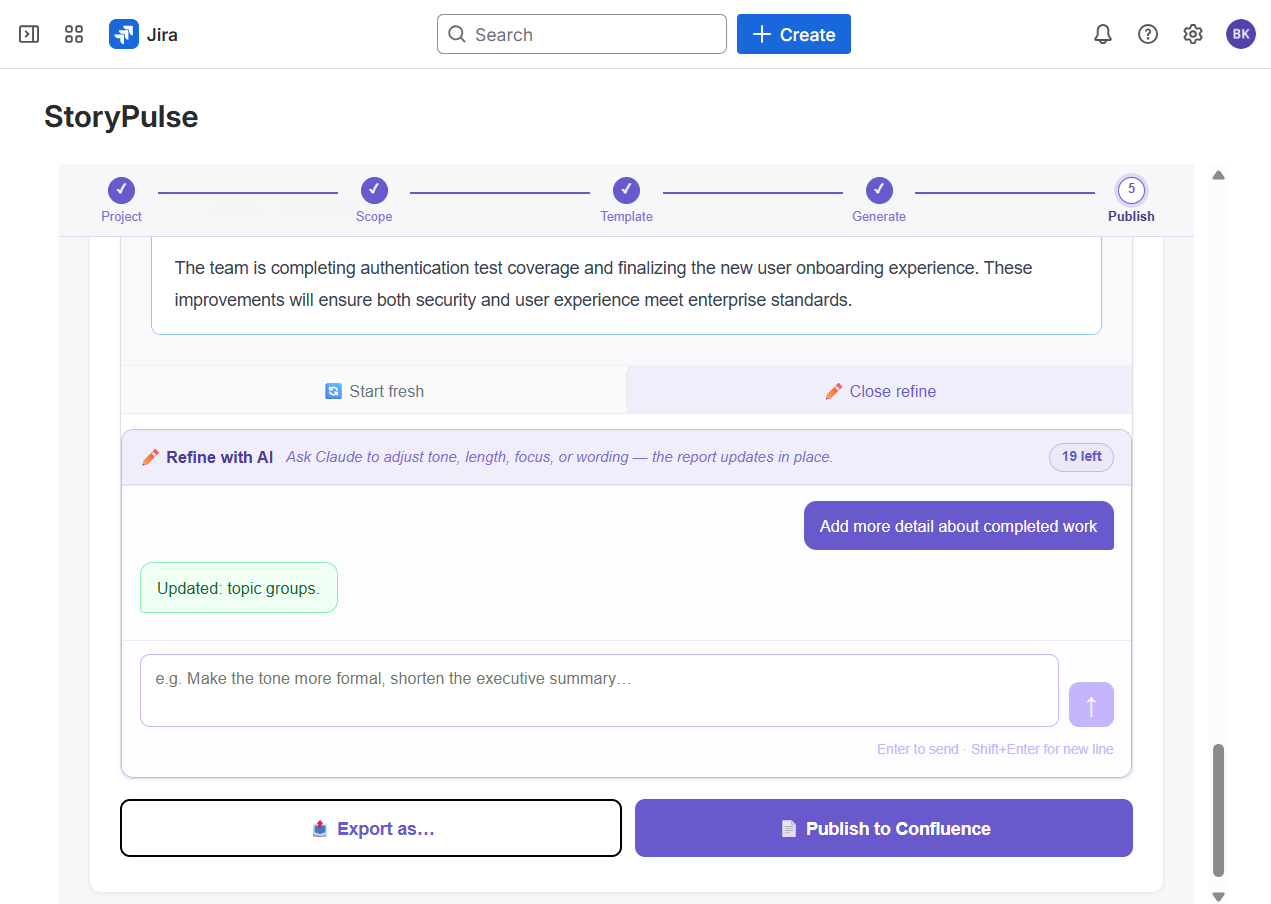1271x904 pixels.
Task: Open the BK profile avatar
Action: [x=1241, y=34]
